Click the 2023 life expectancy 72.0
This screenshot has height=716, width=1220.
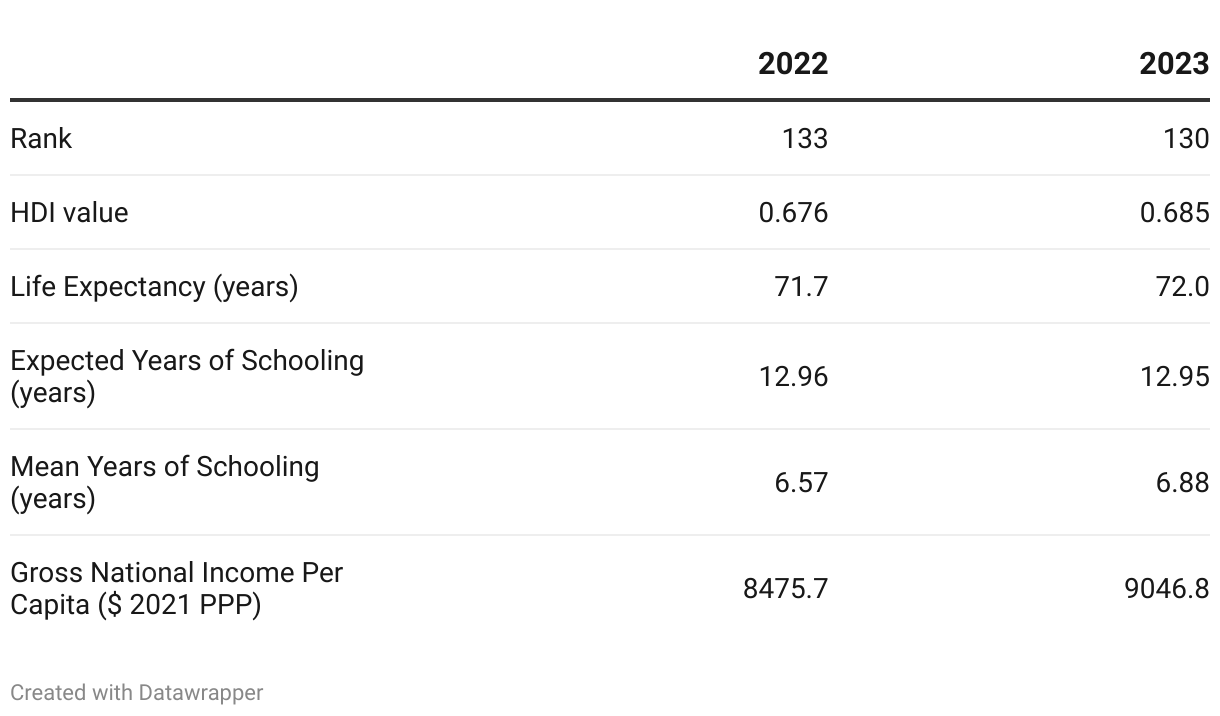point(1182,287)
